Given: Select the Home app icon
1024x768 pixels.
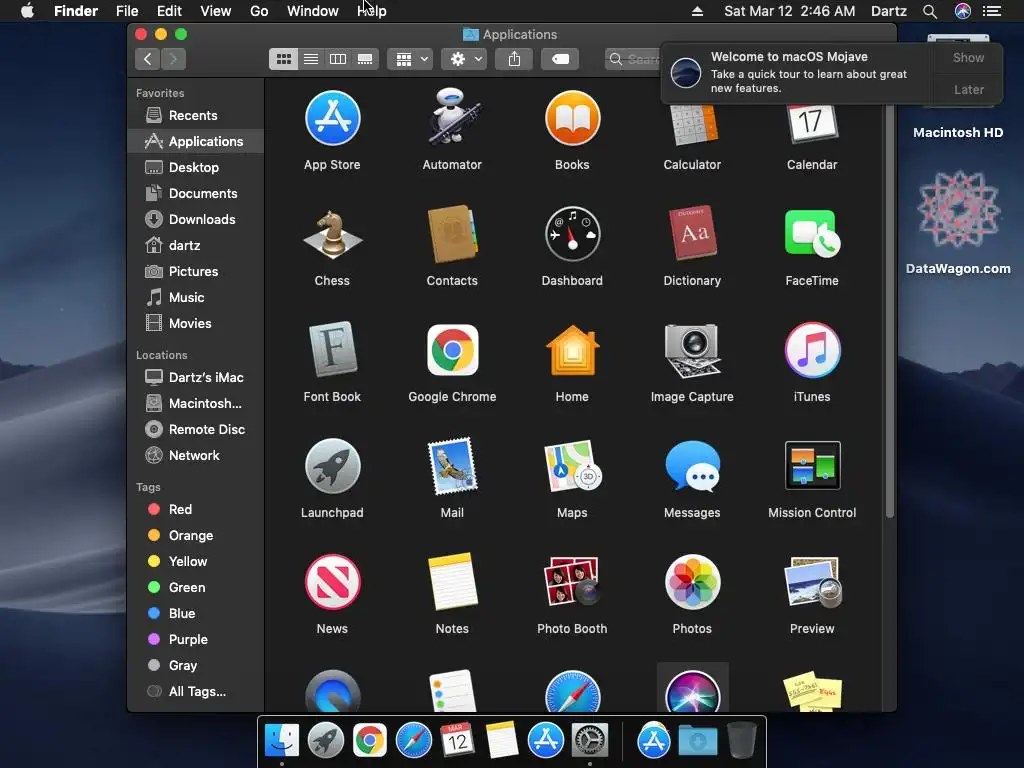Looking at the screenshot, I should (572, 350).
